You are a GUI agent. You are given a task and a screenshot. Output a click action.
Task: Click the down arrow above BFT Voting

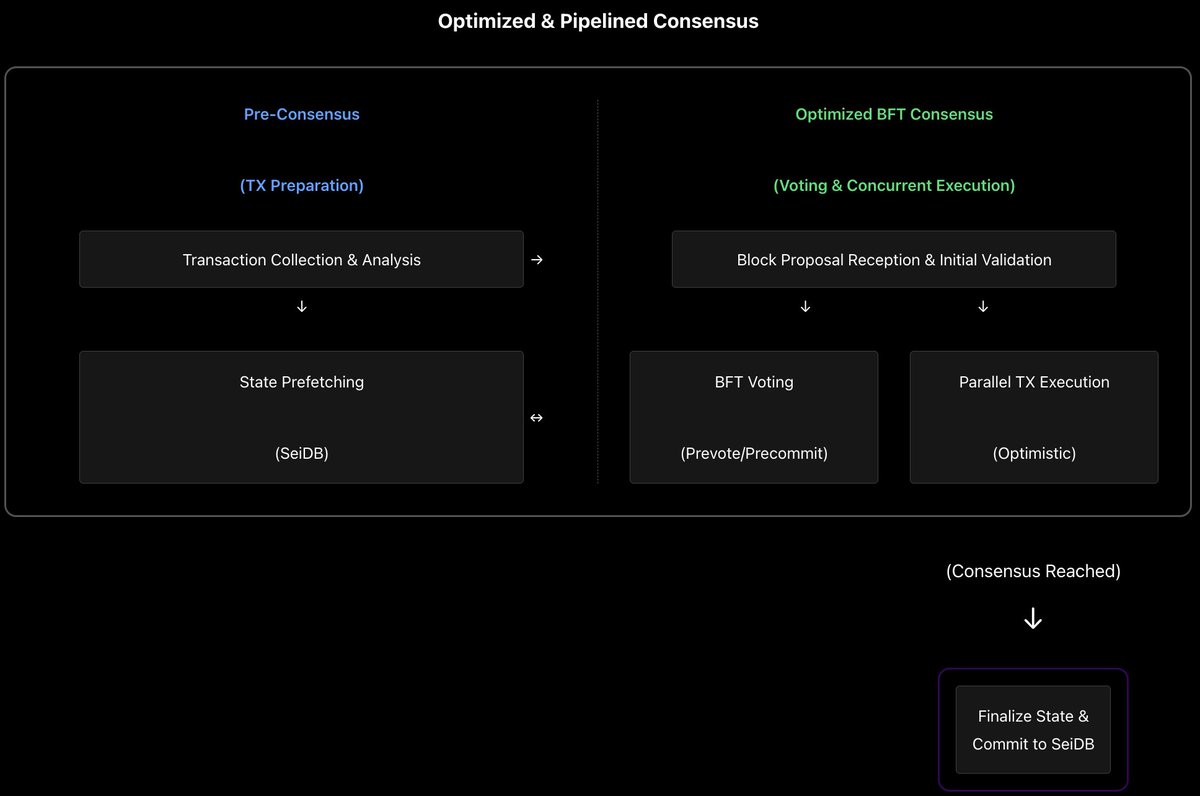pyautogui.click(x=806, y=307)
